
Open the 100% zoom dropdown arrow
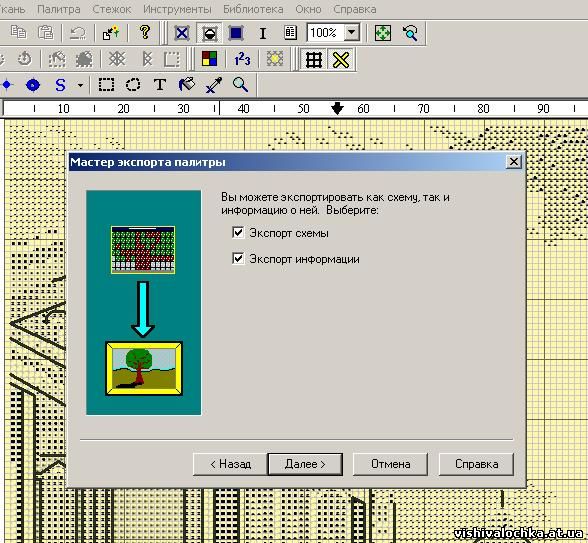352,33
